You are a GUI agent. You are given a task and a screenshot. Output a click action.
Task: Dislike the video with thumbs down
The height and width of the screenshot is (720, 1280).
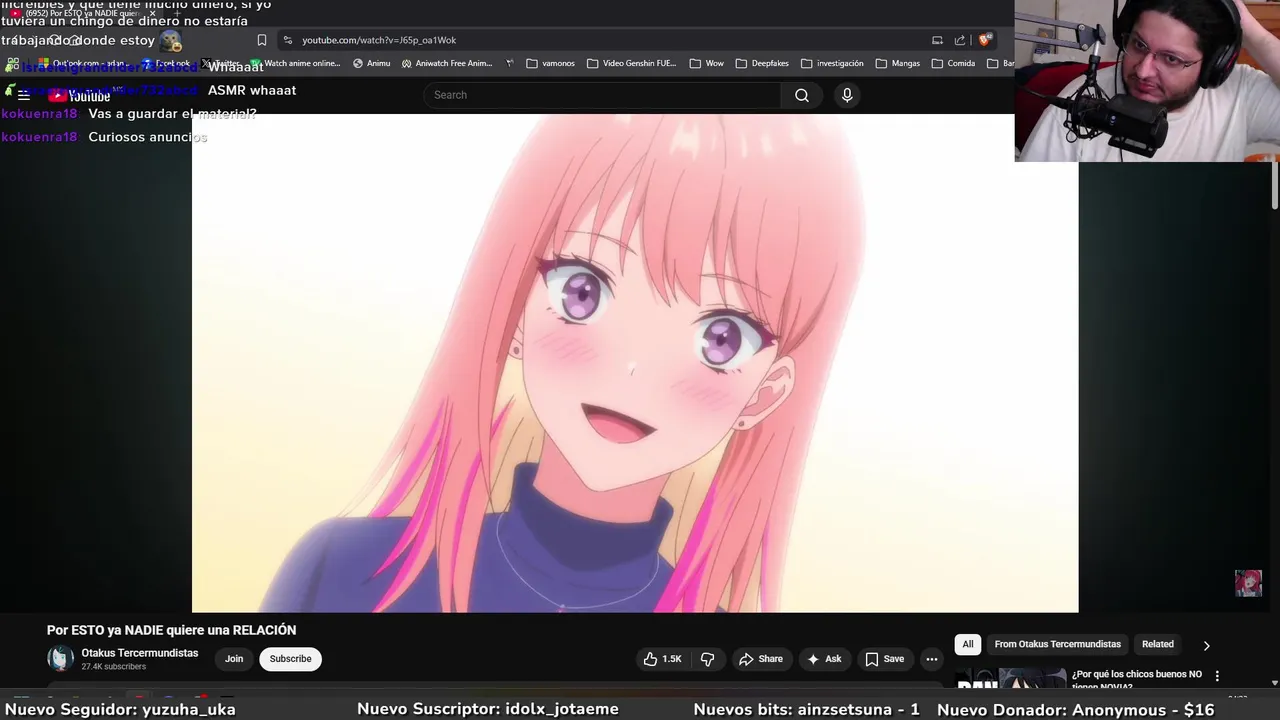tap(708, 659)
